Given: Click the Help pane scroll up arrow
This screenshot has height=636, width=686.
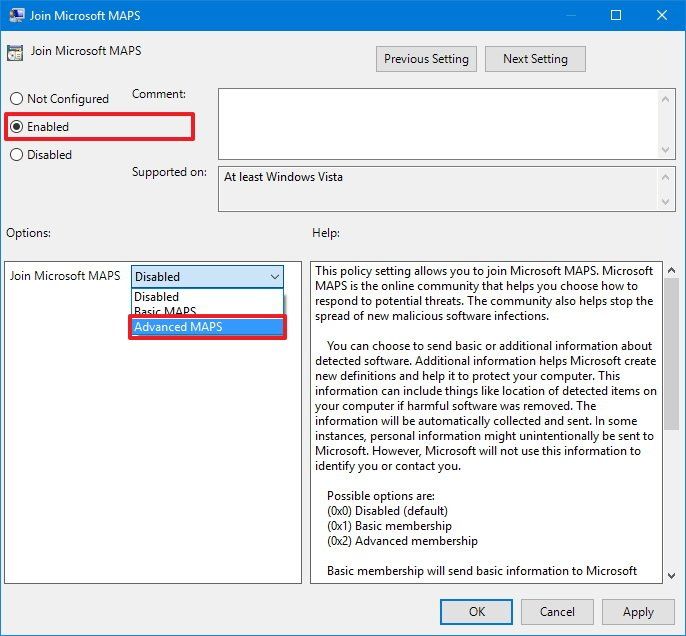Looking at the screenshot, I should tap(671, 270).
